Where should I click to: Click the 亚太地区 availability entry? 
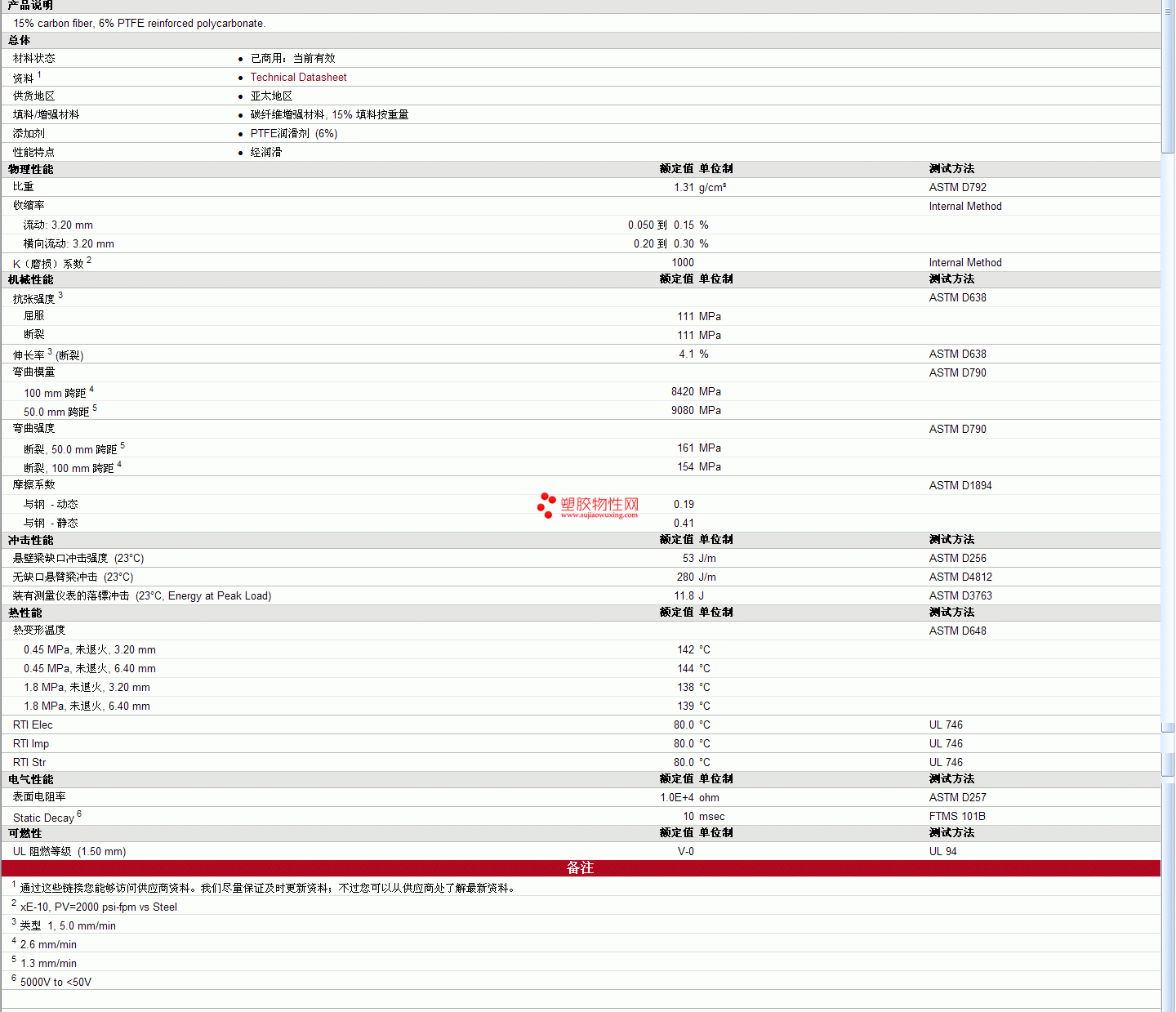tap(271, 96)
